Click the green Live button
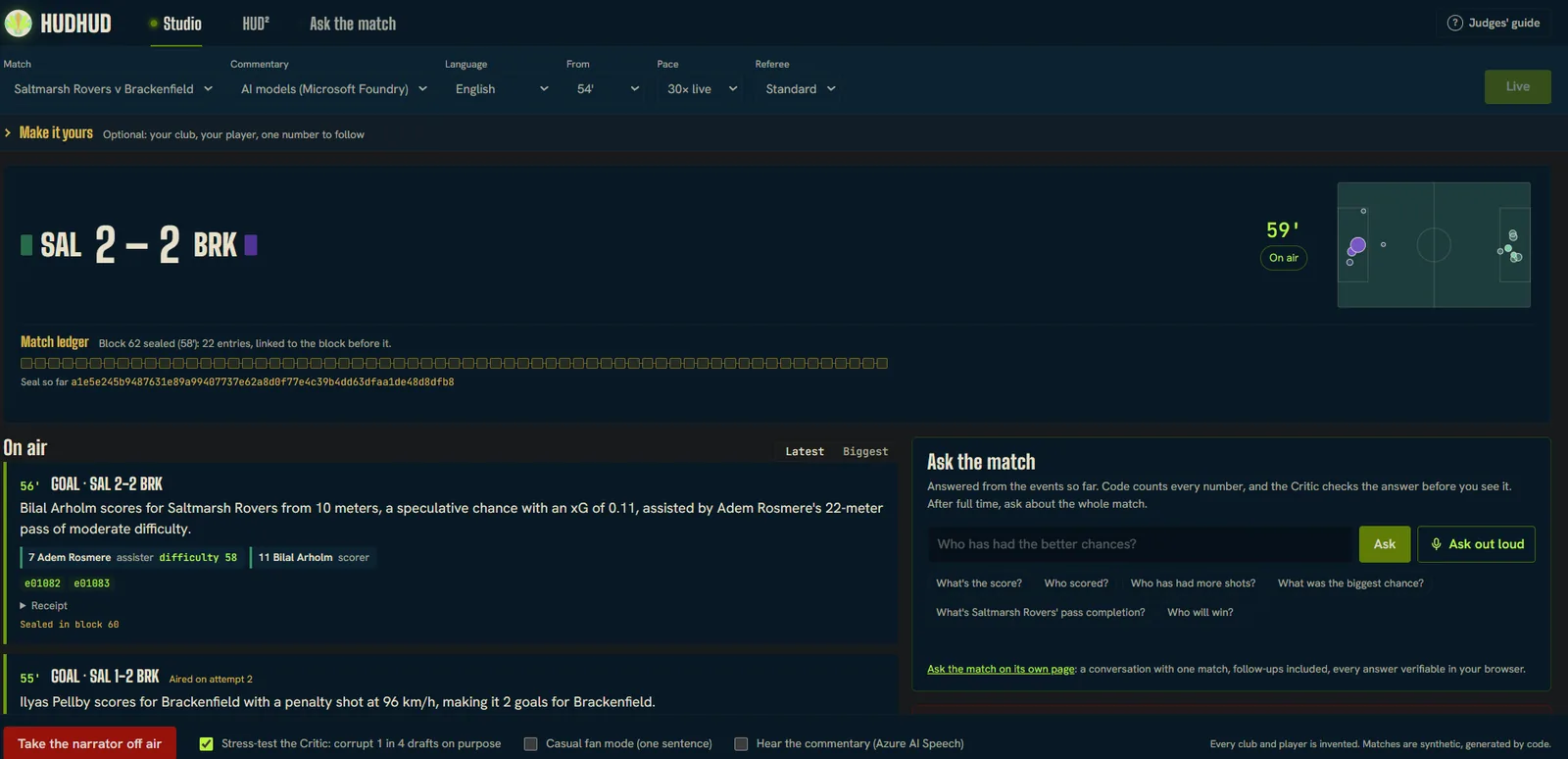The image size is (1568, 759). point(1517,87)
